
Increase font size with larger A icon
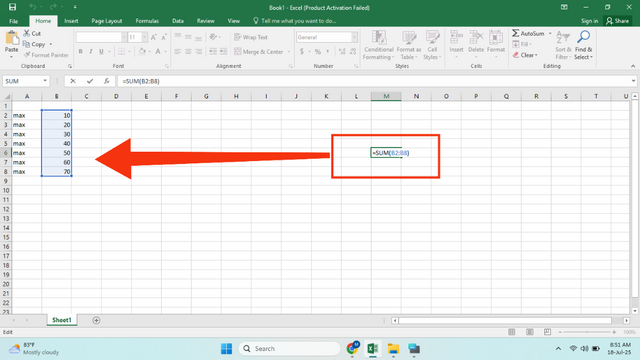click(153, 37)
